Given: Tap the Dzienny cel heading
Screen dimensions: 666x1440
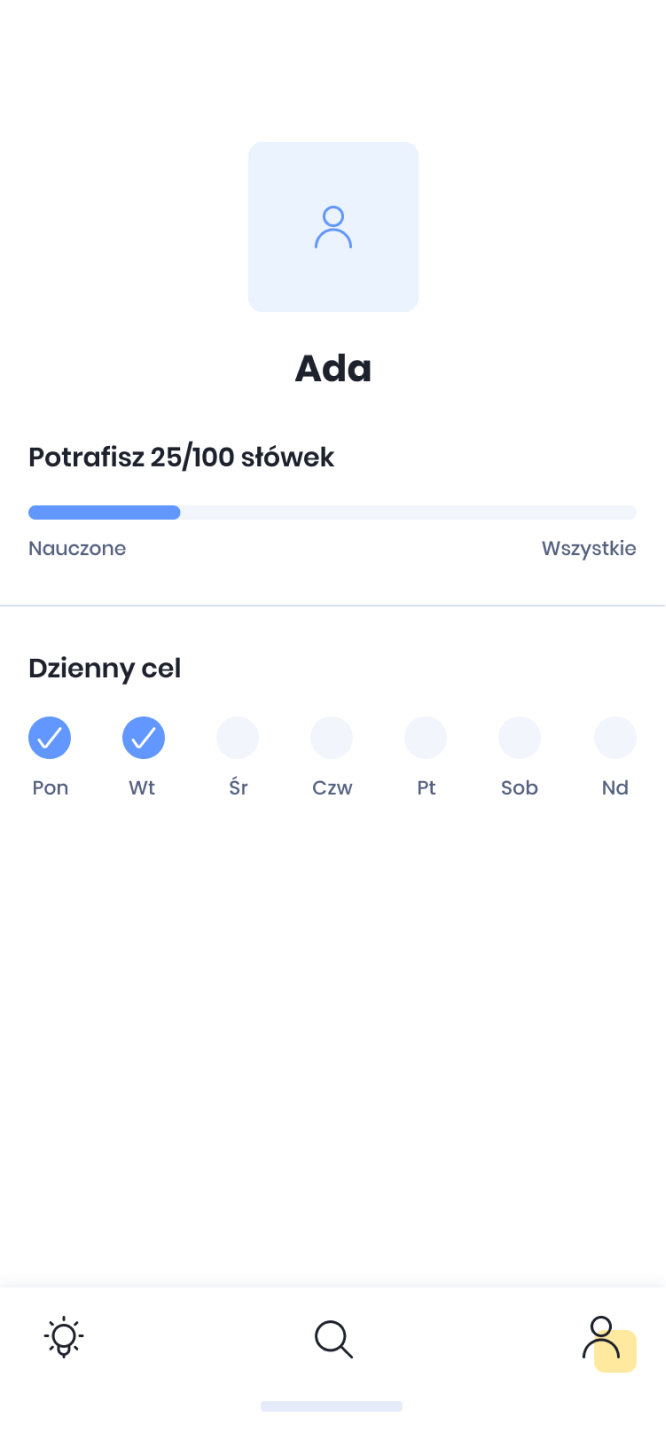Looking at the screenshot, I should pyautogui.click(x=105, y=668).
